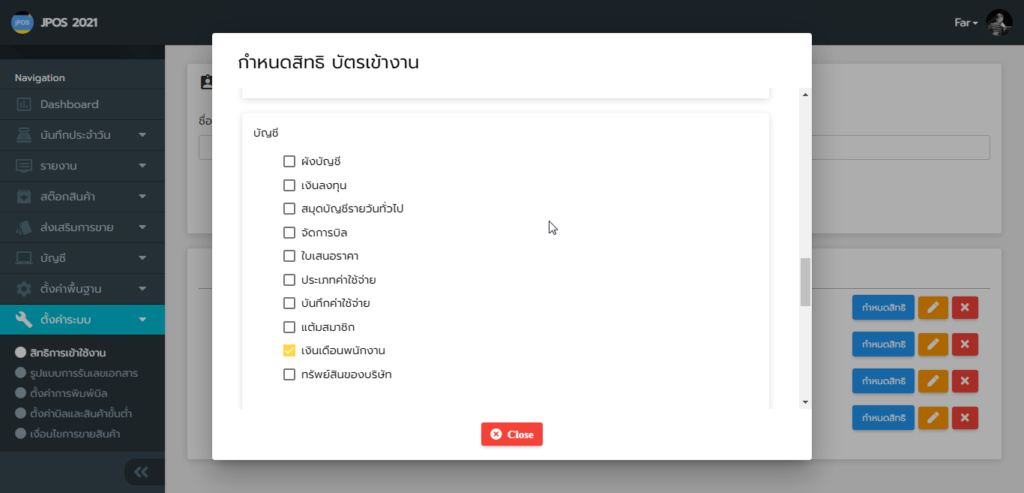1024x493 pixels.
Task: Click the fourth row's red delete X
Action: (x=965, y=417)
